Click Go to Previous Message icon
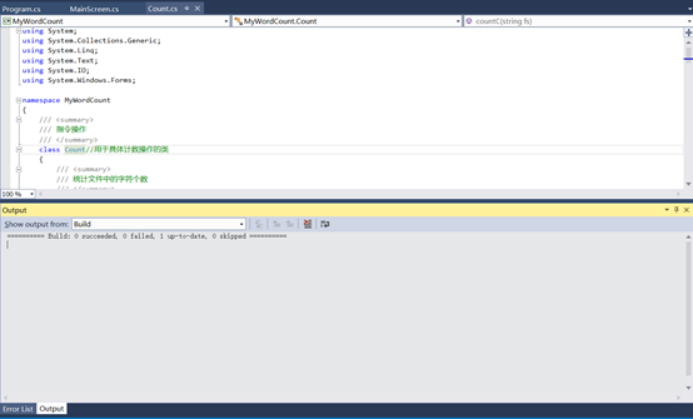 [277, 224]
